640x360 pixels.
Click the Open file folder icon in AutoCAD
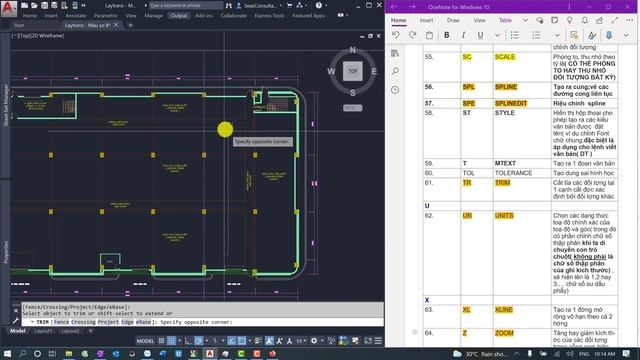coord(35,5)
